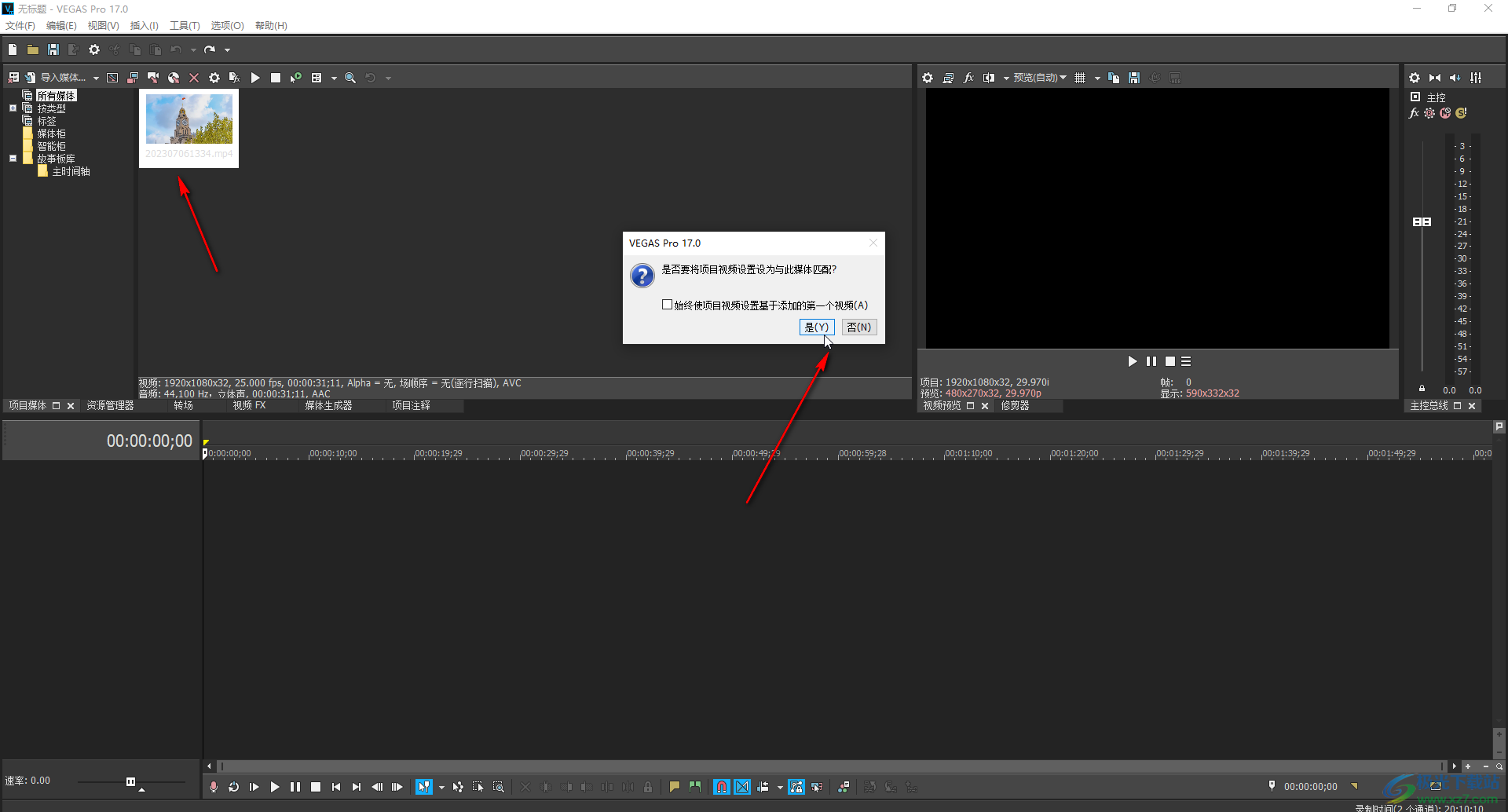Toggle the snapping magnet button

(721, 787)
